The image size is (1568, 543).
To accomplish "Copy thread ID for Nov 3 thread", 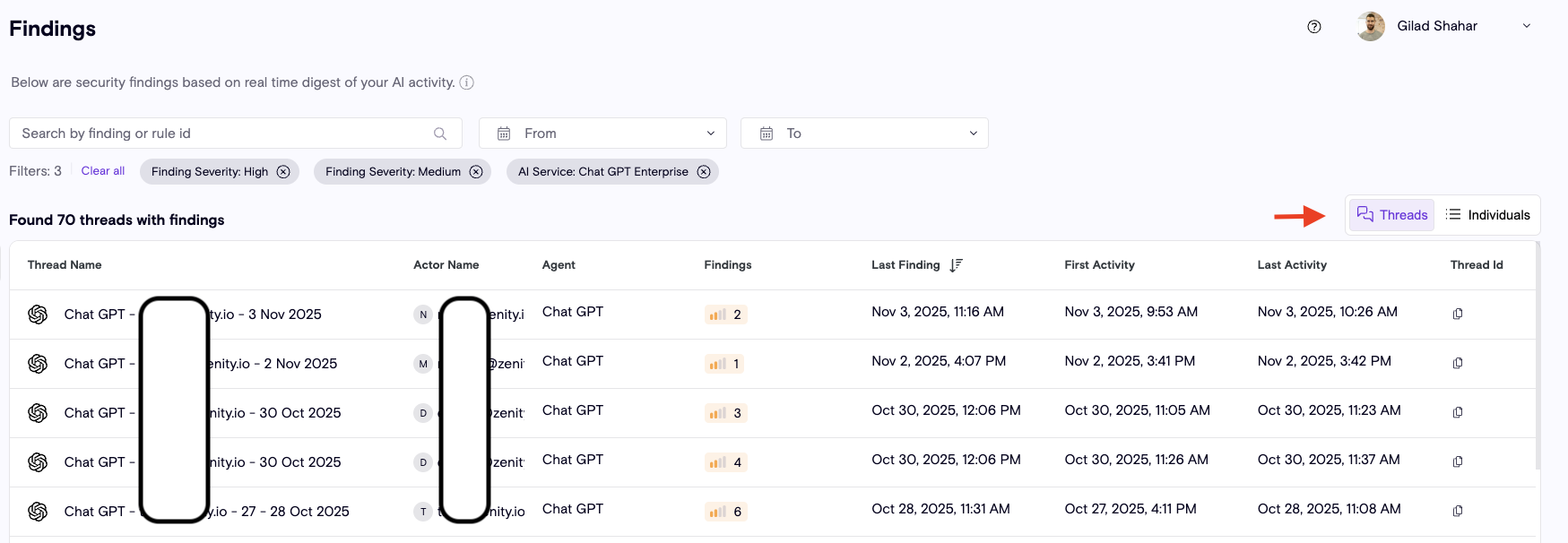I will (1457, 314).
